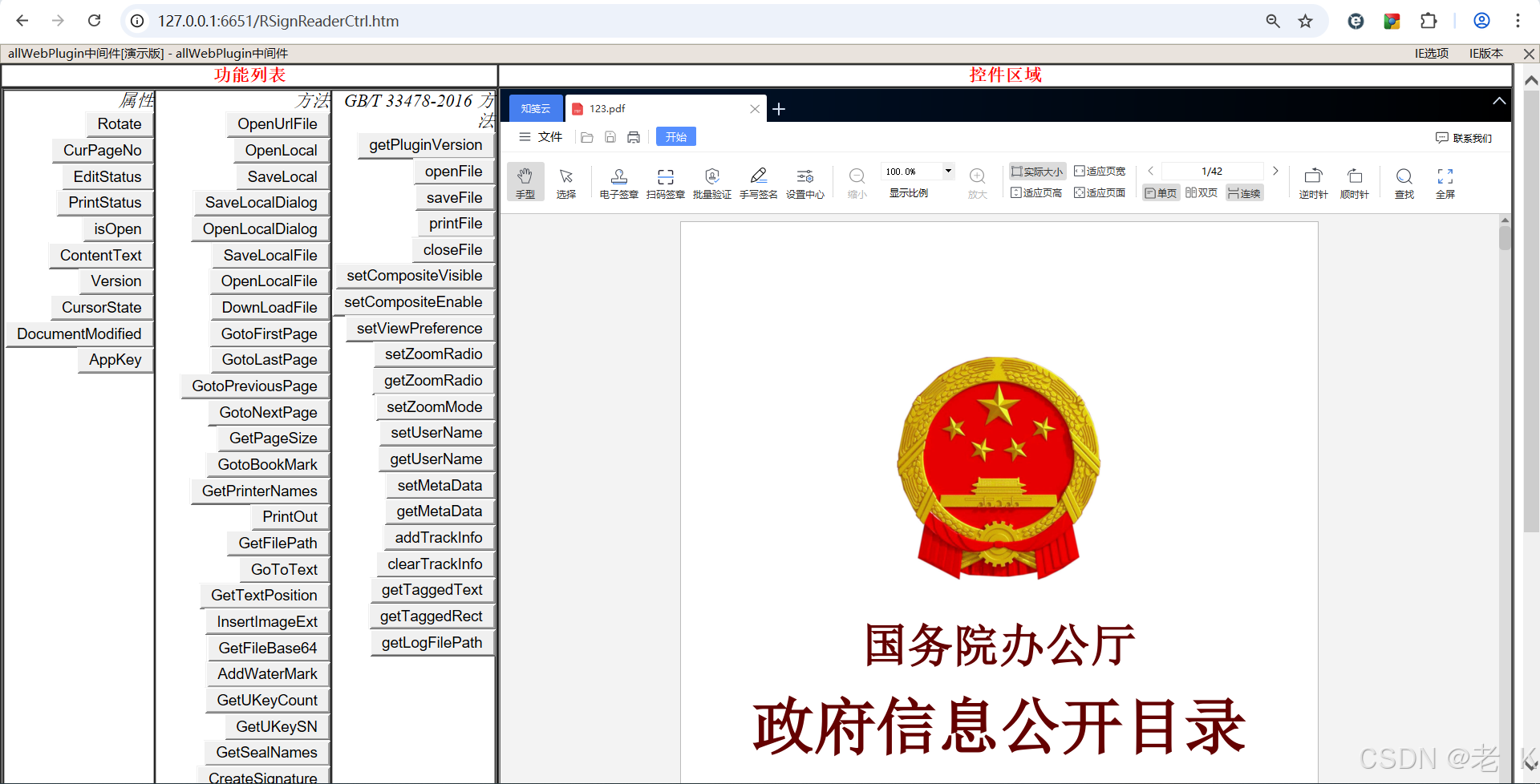
Task: Click the scan-code seal (扫码签章) icon
Action: click(666, 182)
